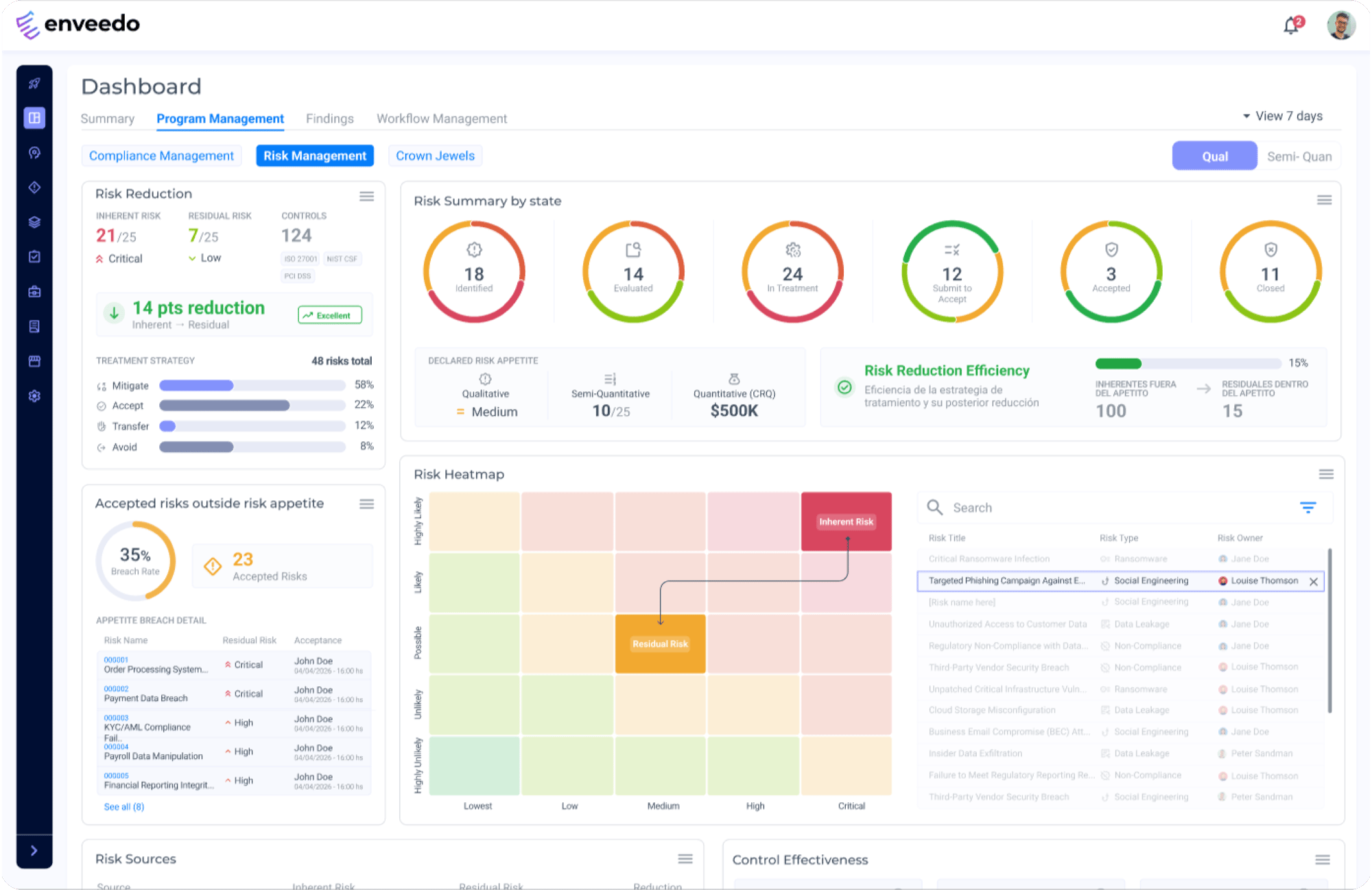Click the Risk Title column header
This screenshot has height=890, width=1372.
[947, 538]
